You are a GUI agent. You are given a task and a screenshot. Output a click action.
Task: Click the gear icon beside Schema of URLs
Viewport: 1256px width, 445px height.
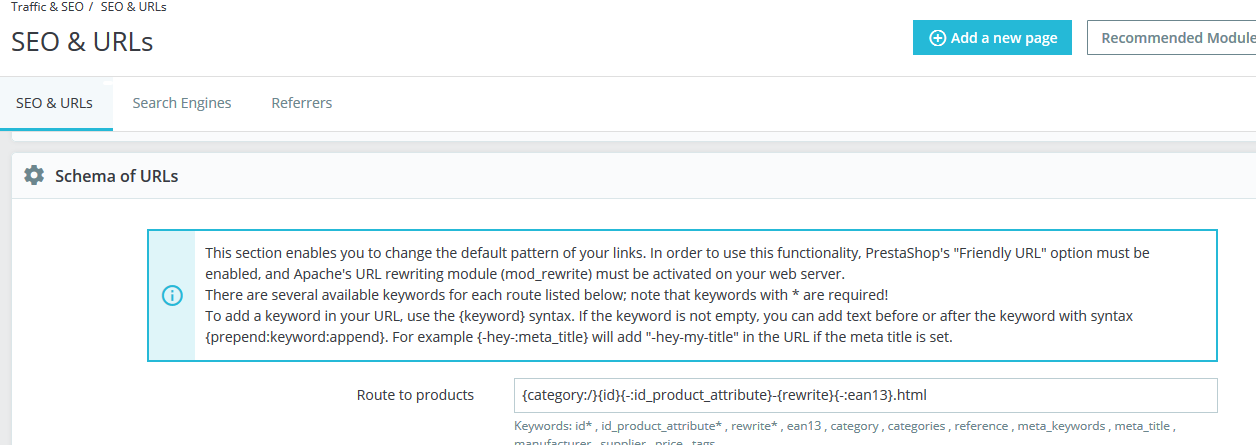pos(34,176)
